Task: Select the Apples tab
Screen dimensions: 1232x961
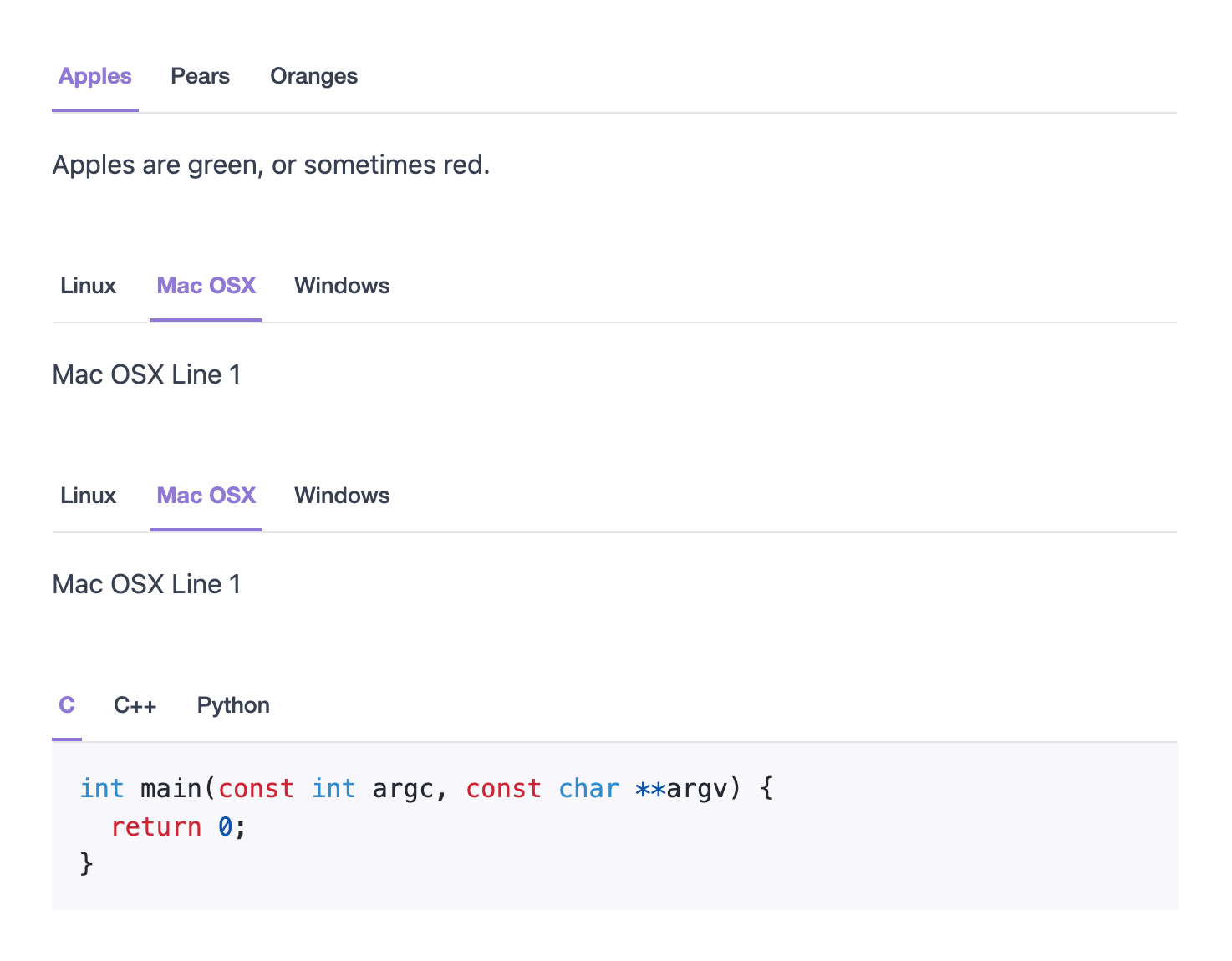Action: [x=95, y=76]
